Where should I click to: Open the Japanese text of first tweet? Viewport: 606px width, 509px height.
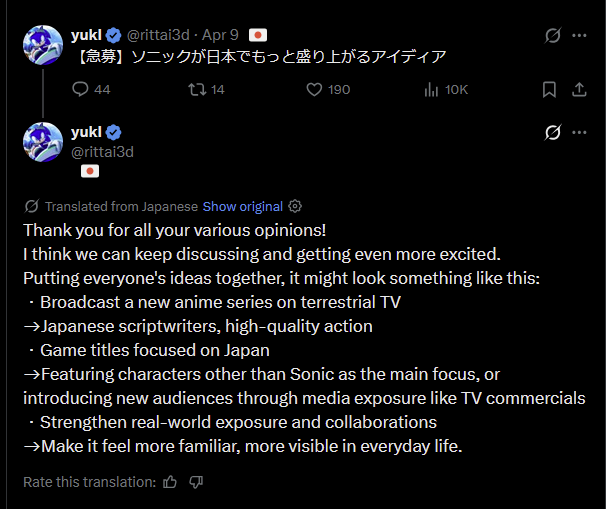coord(261,57)
